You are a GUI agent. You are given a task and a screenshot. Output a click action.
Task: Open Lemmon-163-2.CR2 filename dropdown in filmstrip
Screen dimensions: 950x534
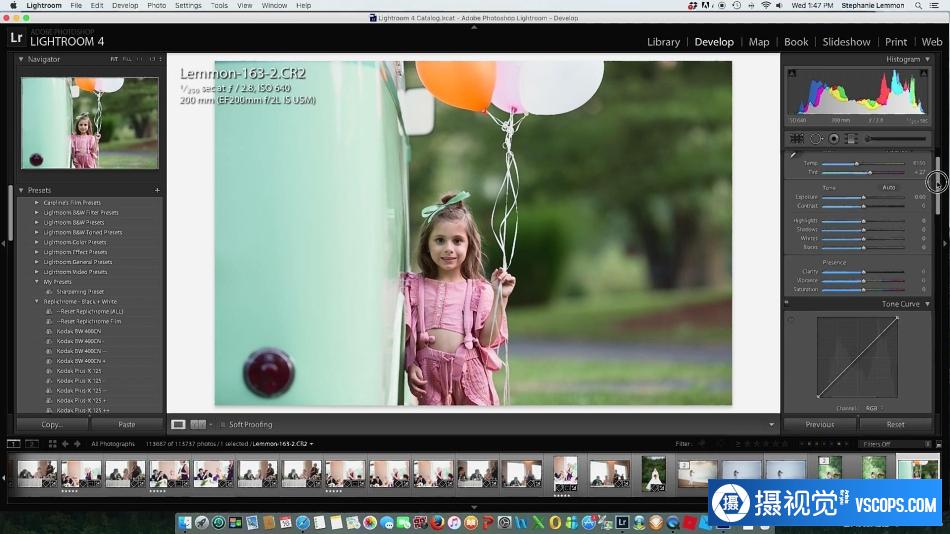(311, 444)
